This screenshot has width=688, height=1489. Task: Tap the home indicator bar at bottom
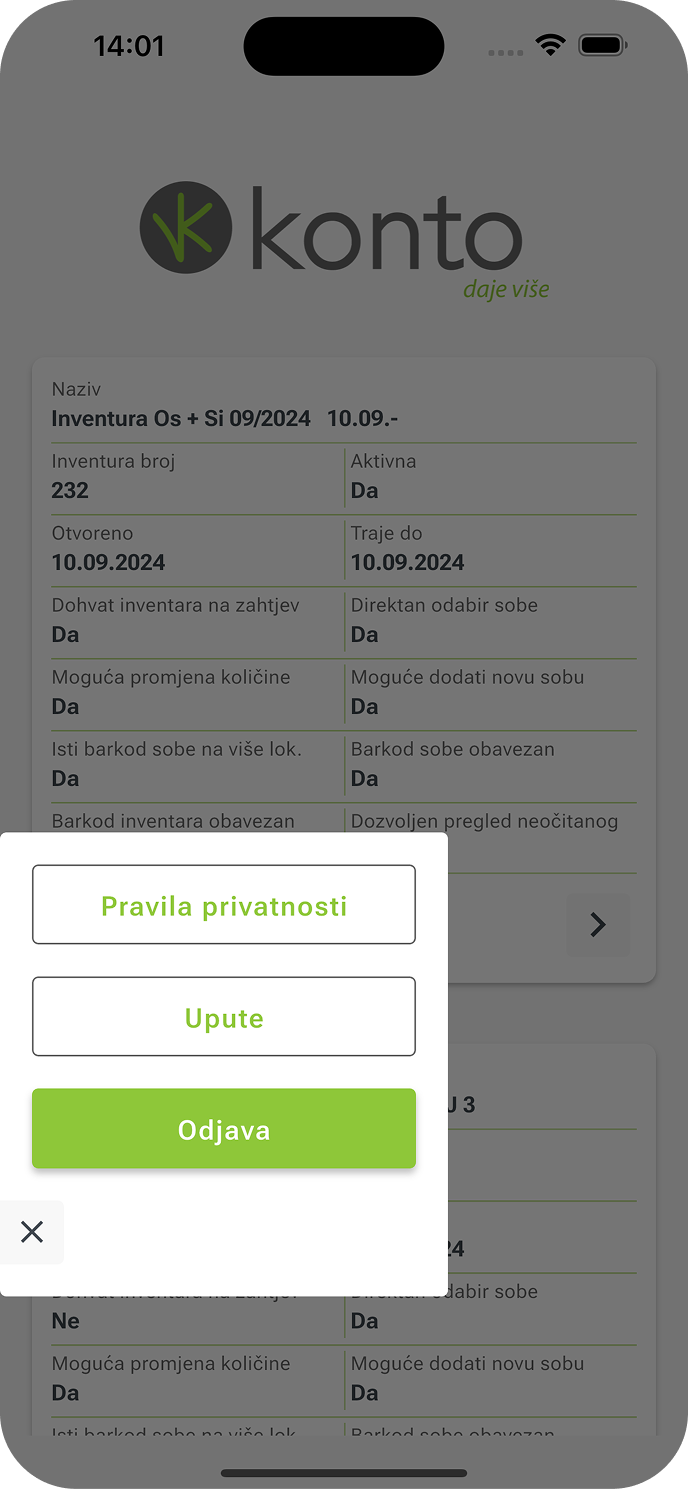click(344, 1472)
